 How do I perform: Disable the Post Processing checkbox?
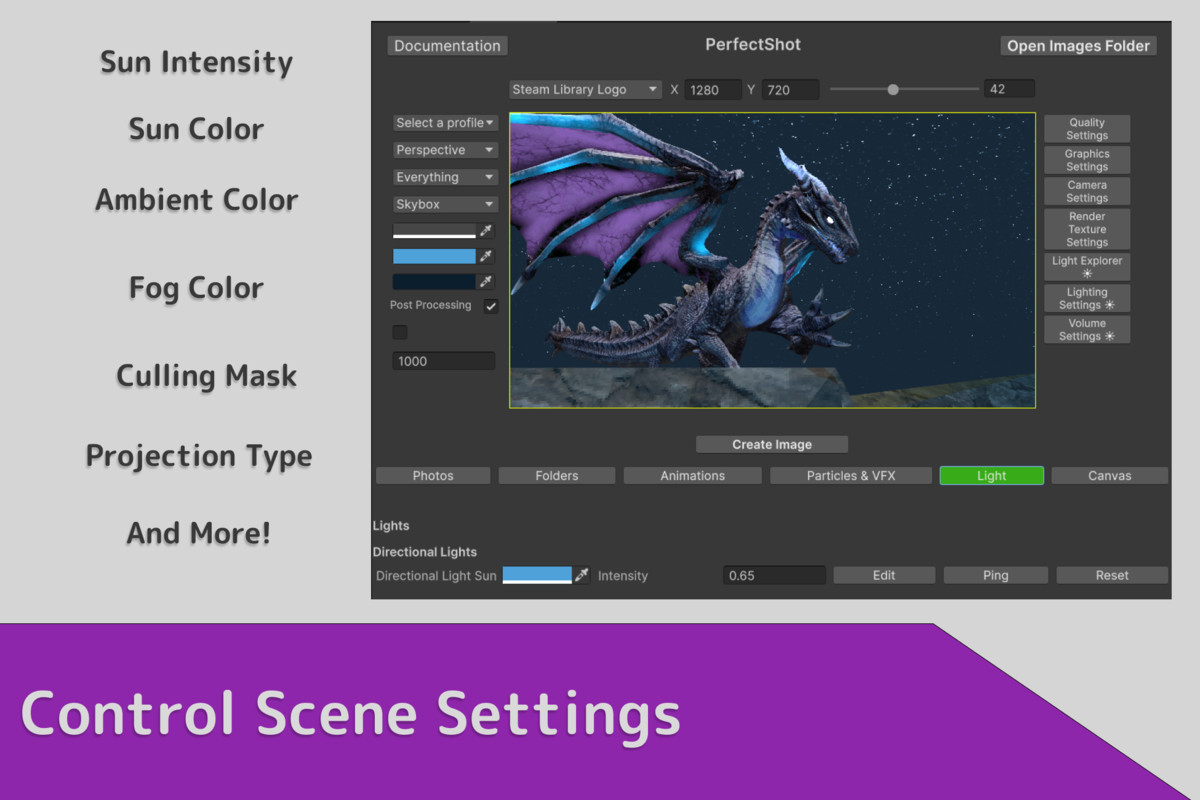tap(490, 305)
